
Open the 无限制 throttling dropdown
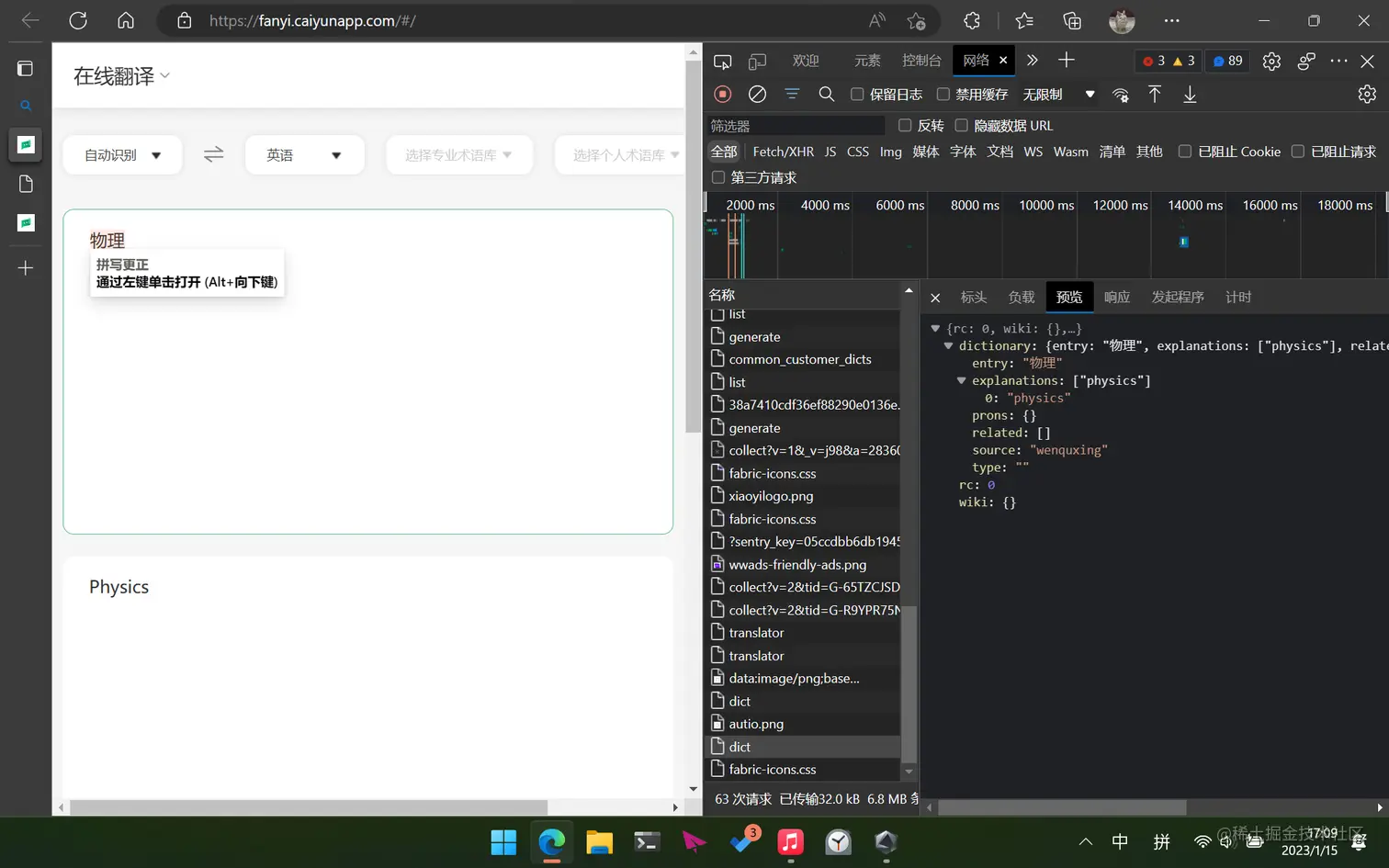1059,94
